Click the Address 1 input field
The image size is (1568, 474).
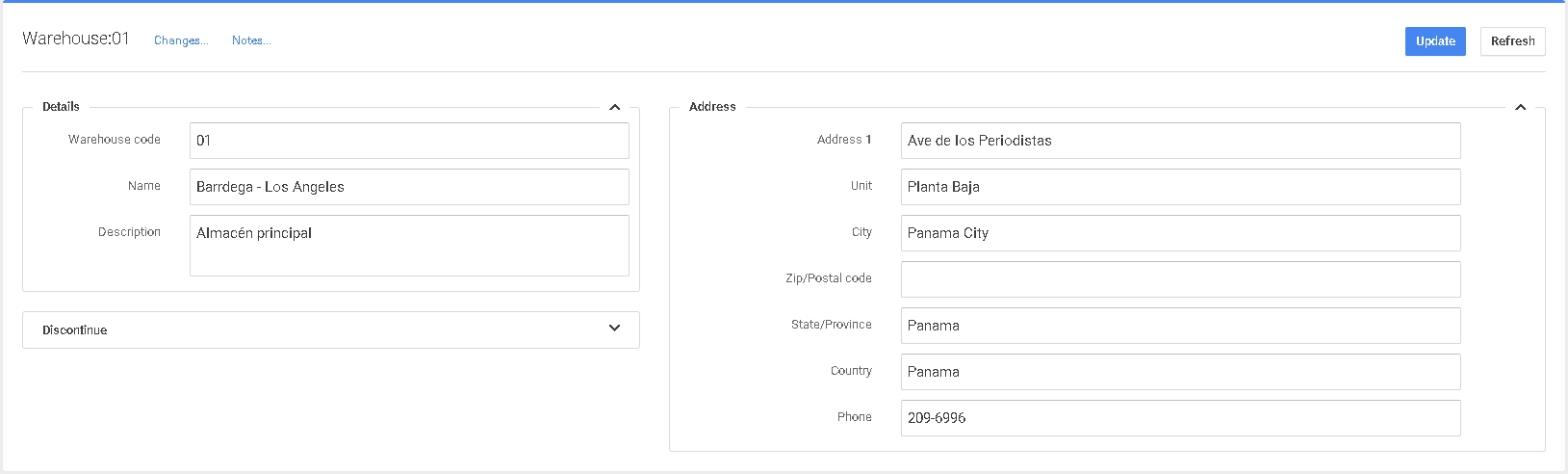[1180, 141]
